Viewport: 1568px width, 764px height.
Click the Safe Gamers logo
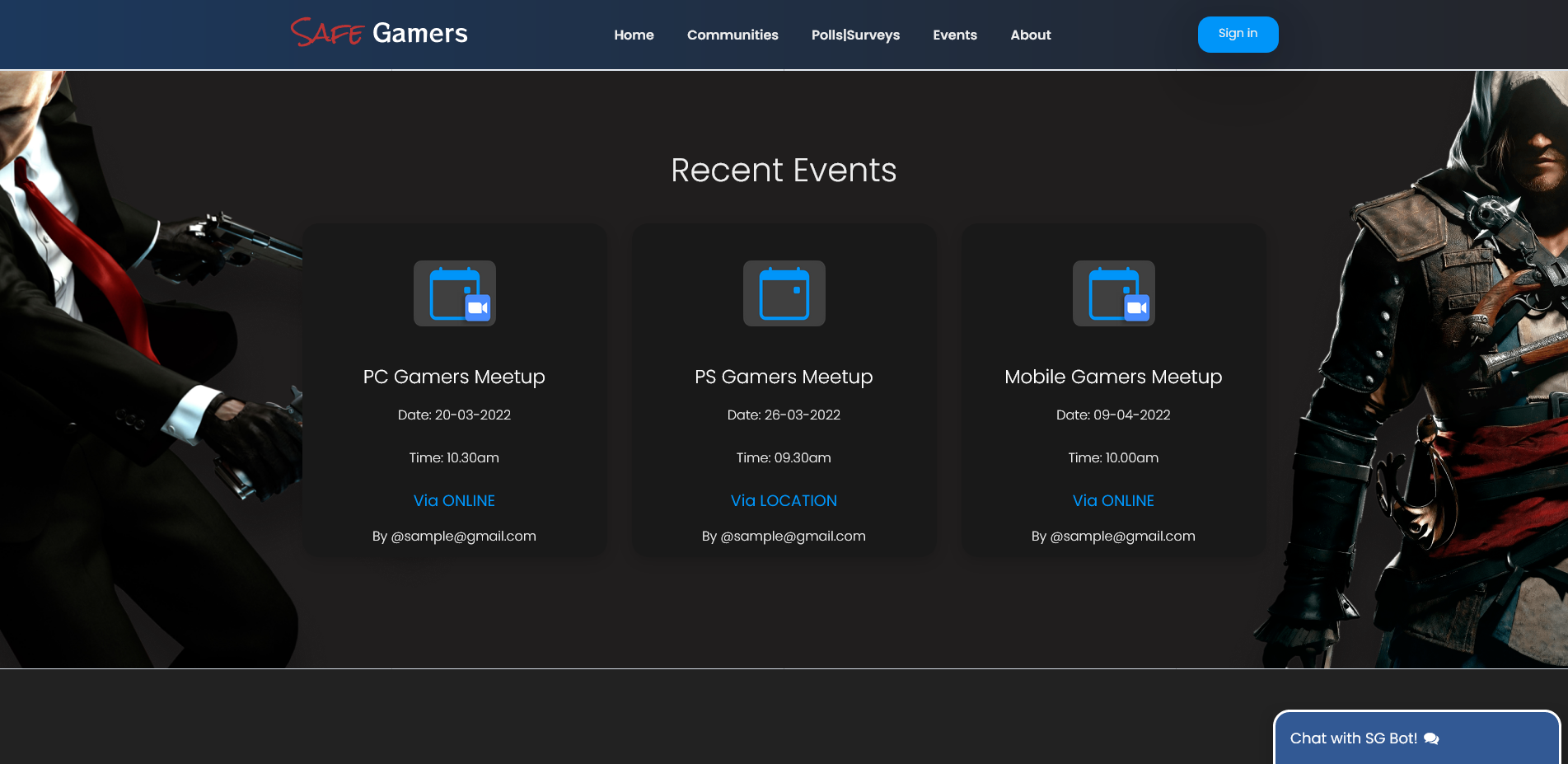[378, 34]
